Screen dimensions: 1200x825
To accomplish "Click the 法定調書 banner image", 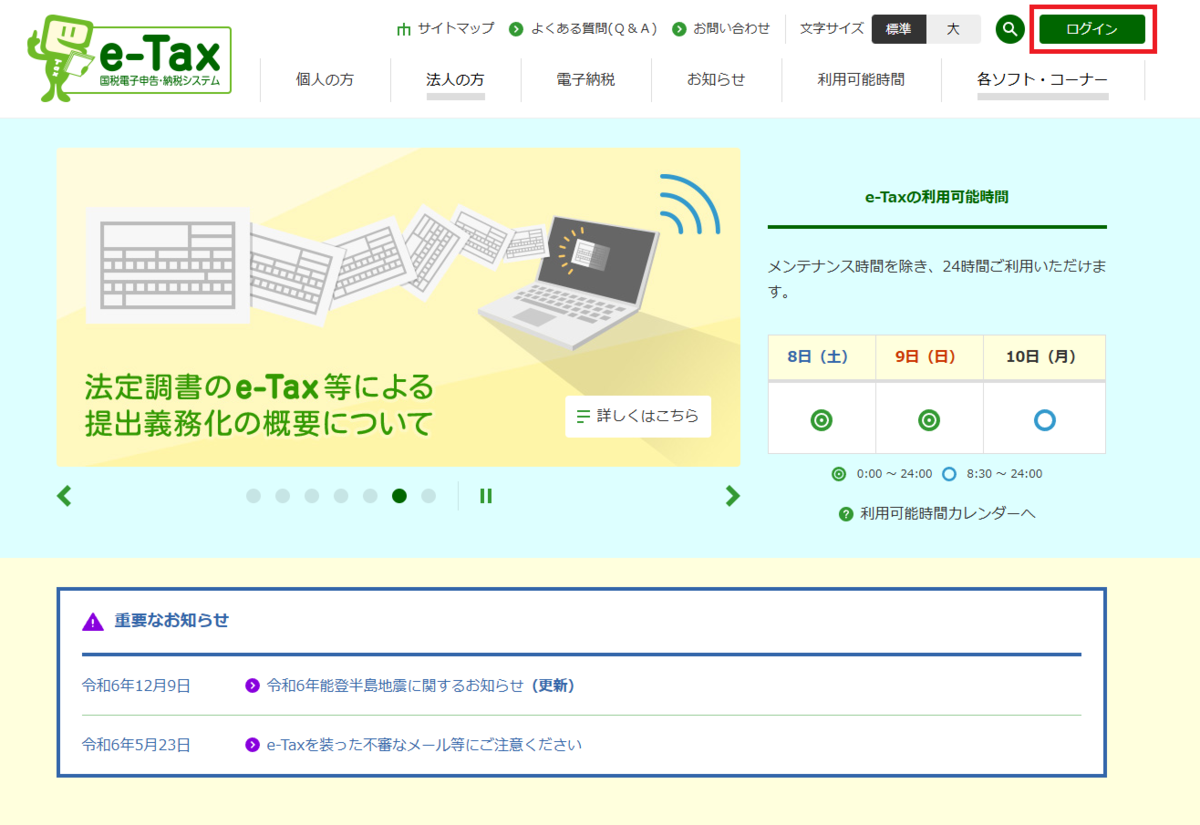I will point(398,308).
